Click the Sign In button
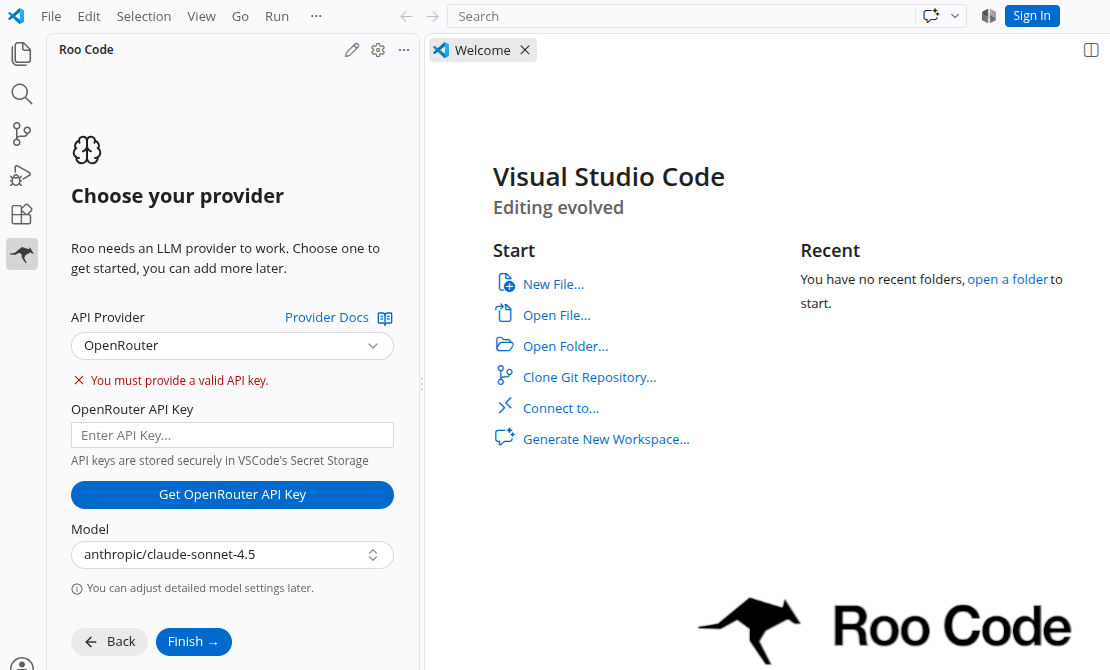This screenshot has height=670, width=1110. coord(1031,16)
